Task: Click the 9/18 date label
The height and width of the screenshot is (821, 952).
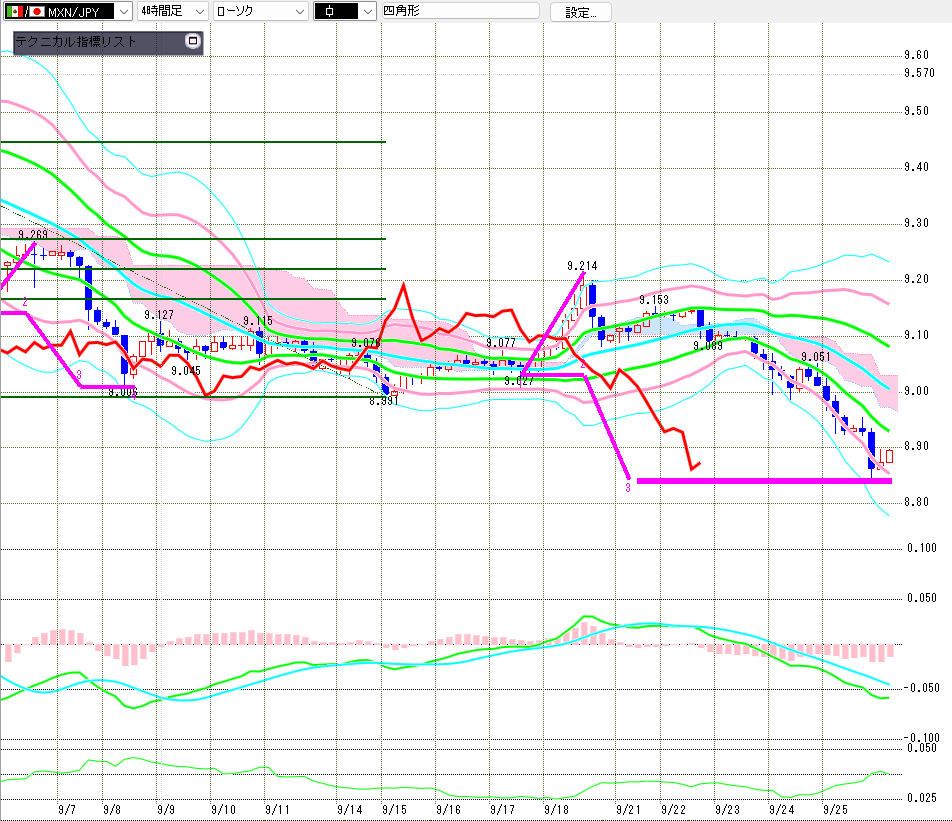Action: click(556, 809)
